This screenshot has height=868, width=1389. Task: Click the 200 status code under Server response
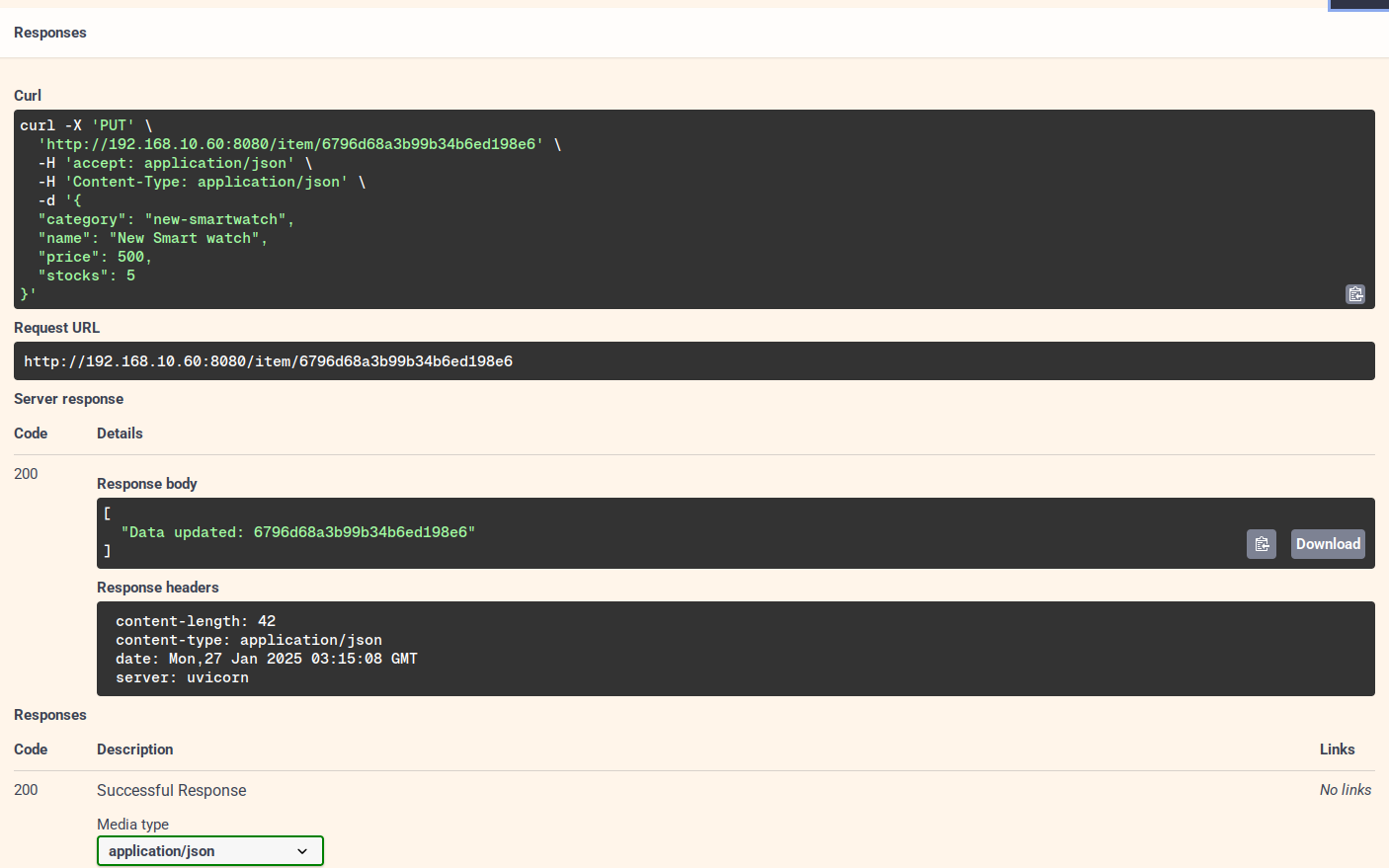tap(26, 473)
